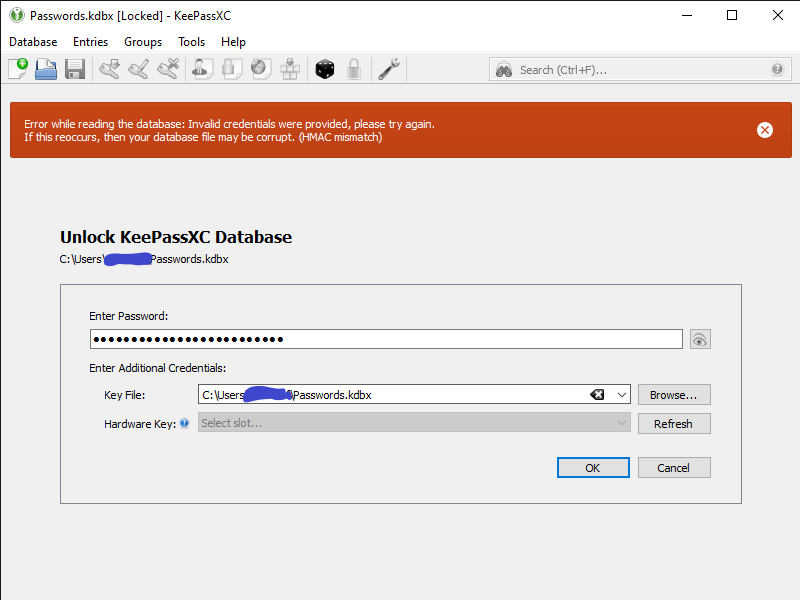This screenshot has width=800, height=600.
Task: Open the Database menu
Action: click(33, 42)
